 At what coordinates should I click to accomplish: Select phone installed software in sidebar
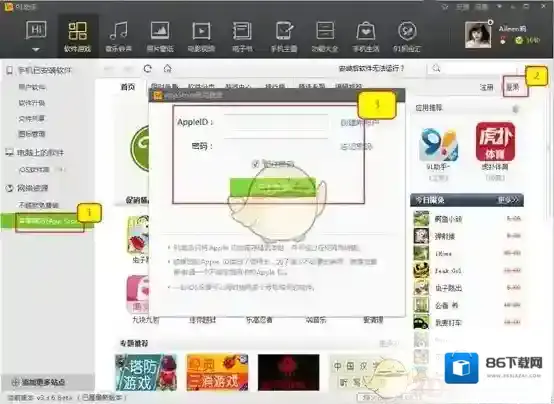tap(45, 70)
